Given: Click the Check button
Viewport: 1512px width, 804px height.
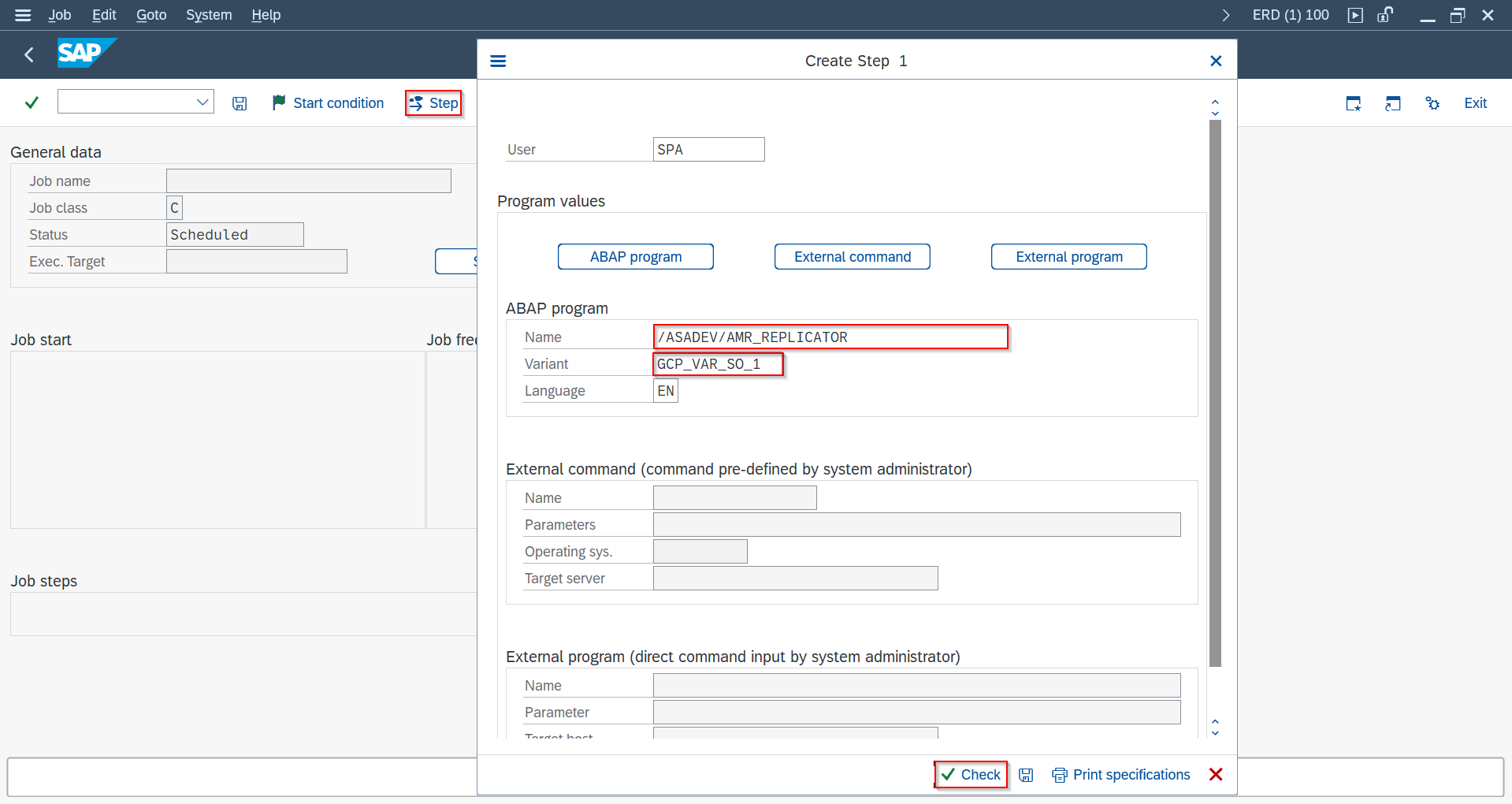Looking at the screenshot, I should pyautogui.click(x=971, y=775).
